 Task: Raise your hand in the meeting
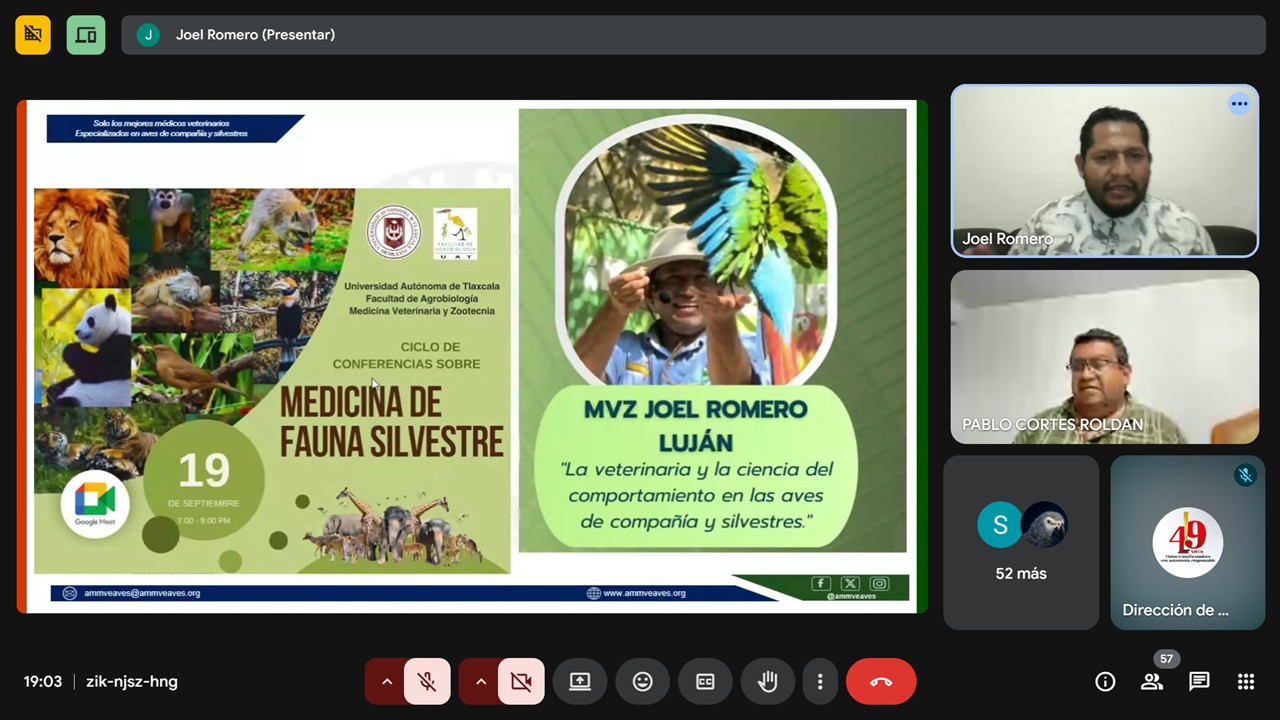pyautogui.click(x=767, y=682)
